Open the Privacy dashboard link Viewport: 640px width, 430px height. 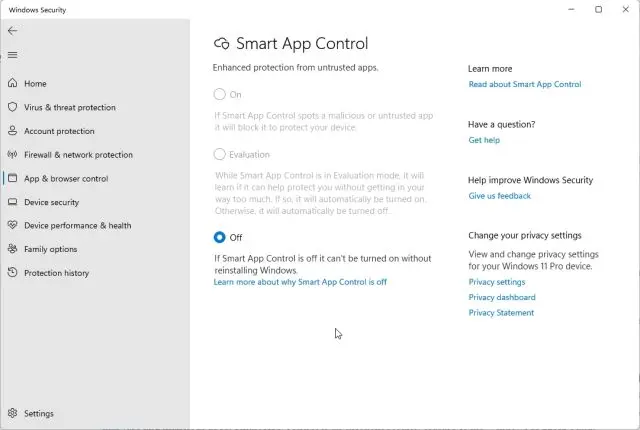point(502,297)
